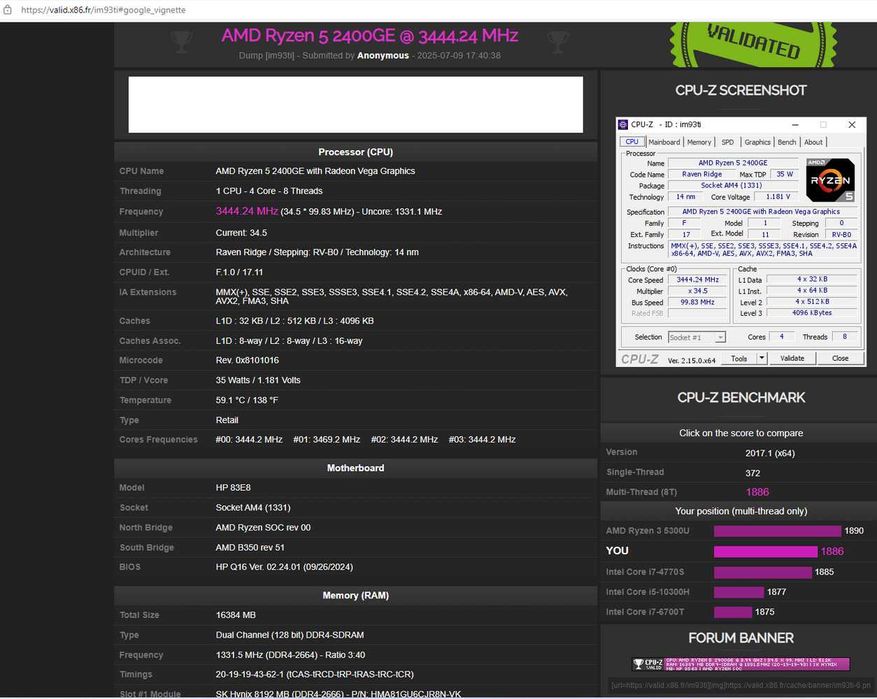Click the Threads count field showing 8

point(844,337)
